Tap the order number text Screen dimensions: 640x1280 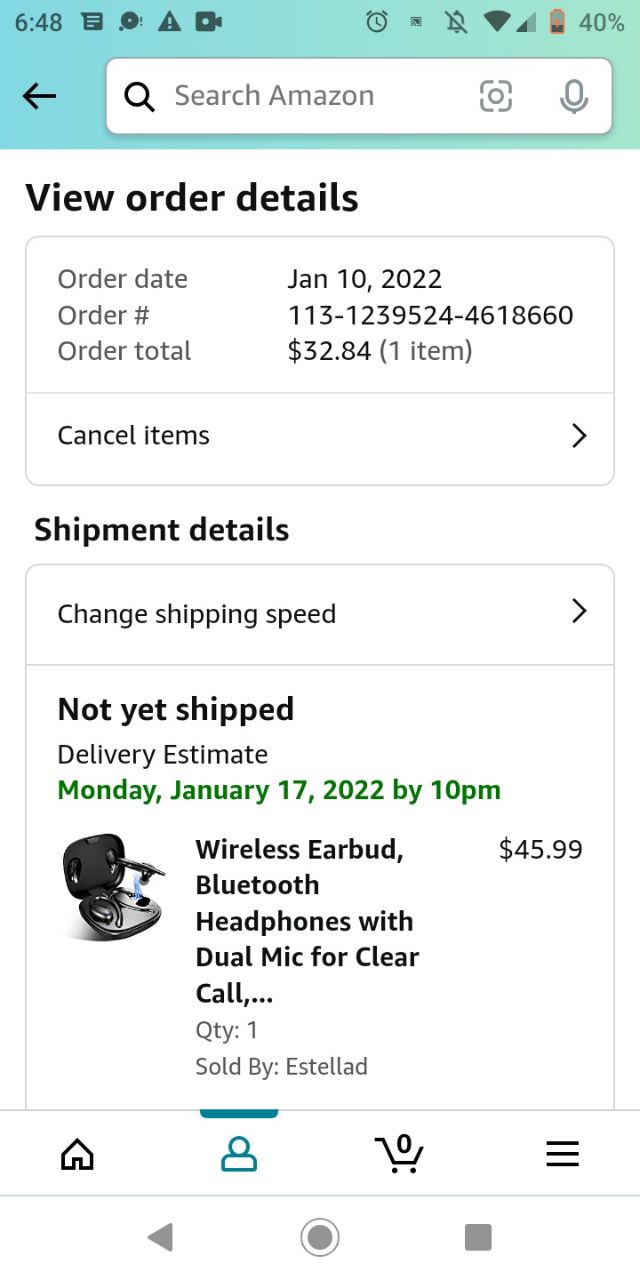coord(430,316)
